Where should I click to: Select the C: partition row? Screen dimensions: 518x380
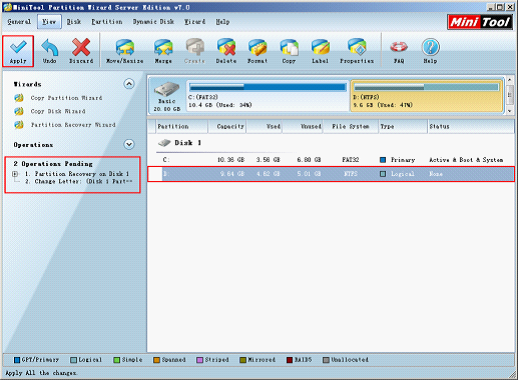(x=331, y=160)
